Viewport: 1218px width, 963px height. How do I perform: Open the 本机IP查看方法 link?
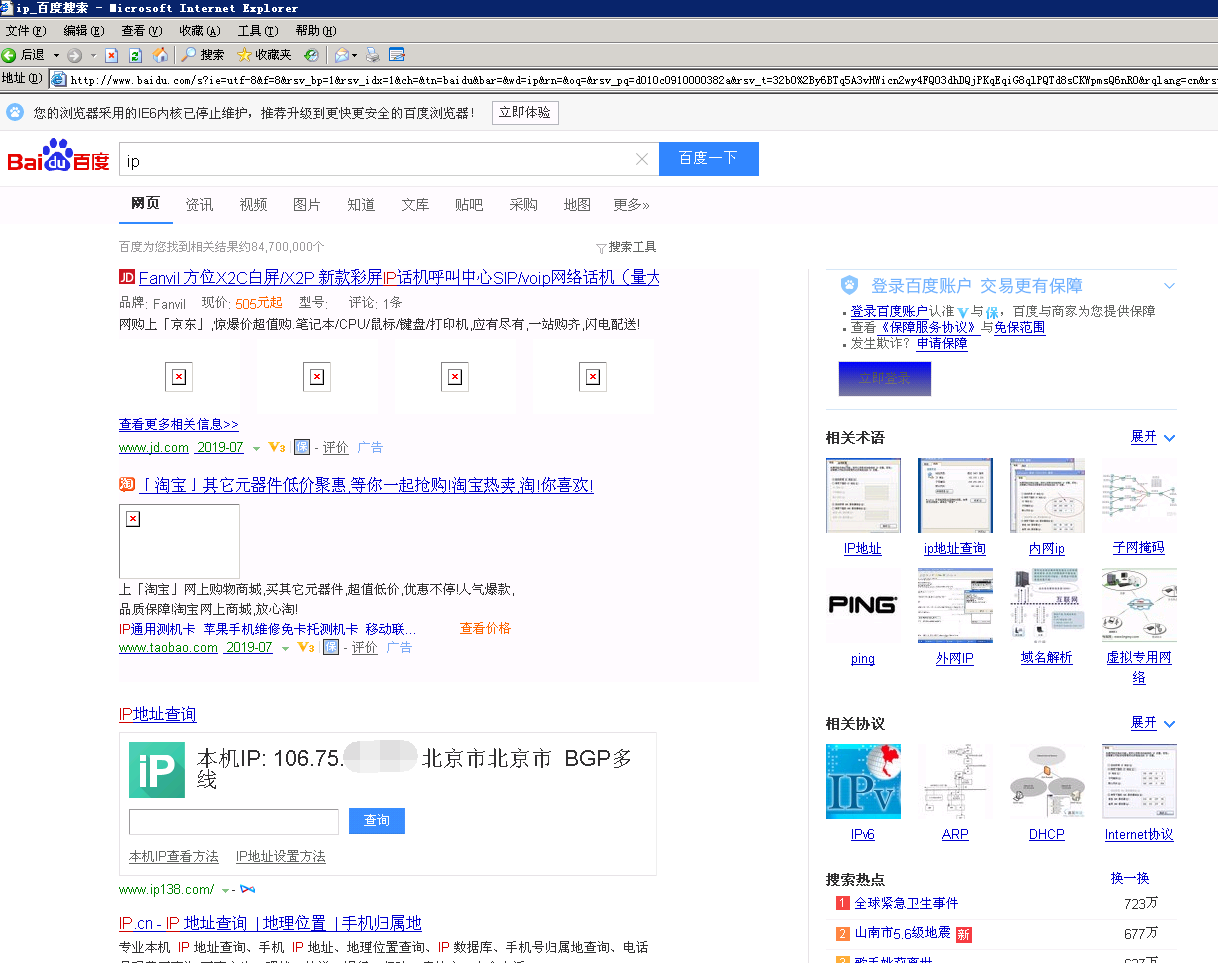174,857
